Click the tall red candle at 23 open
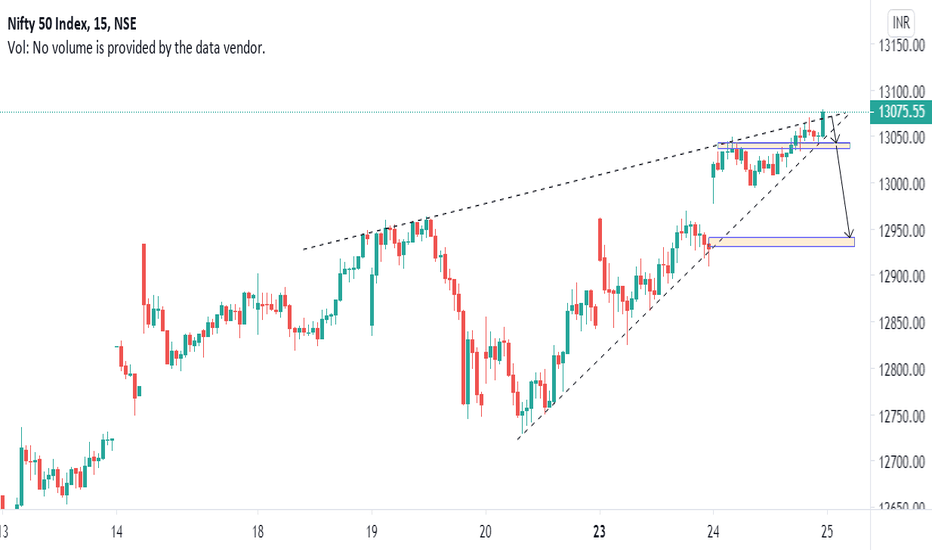Image resolution: width=932 pixels, height=550 pixels. (600, 240)
